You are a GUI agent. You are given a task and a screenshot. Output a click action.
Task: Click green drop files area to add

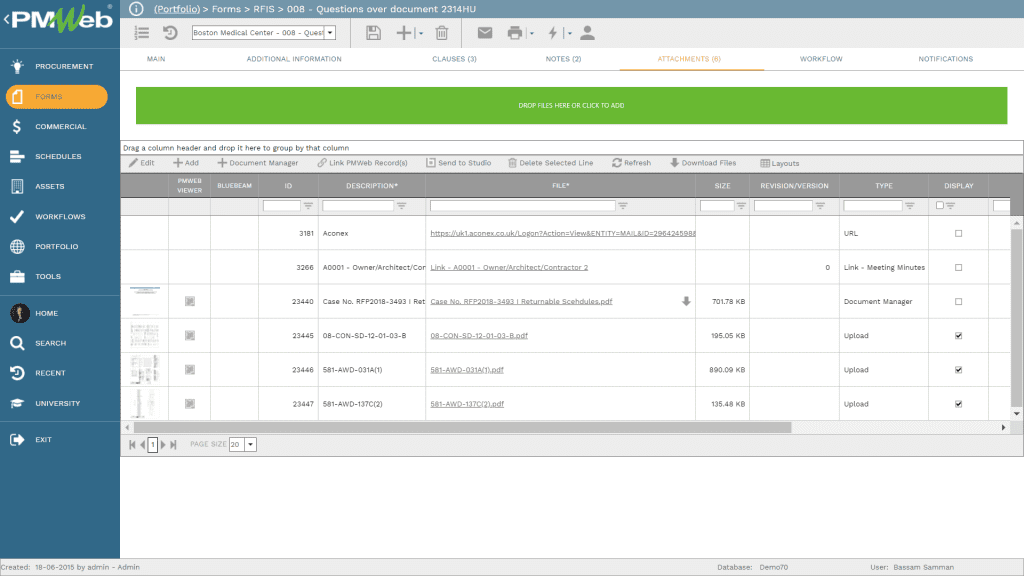(571, 105)
